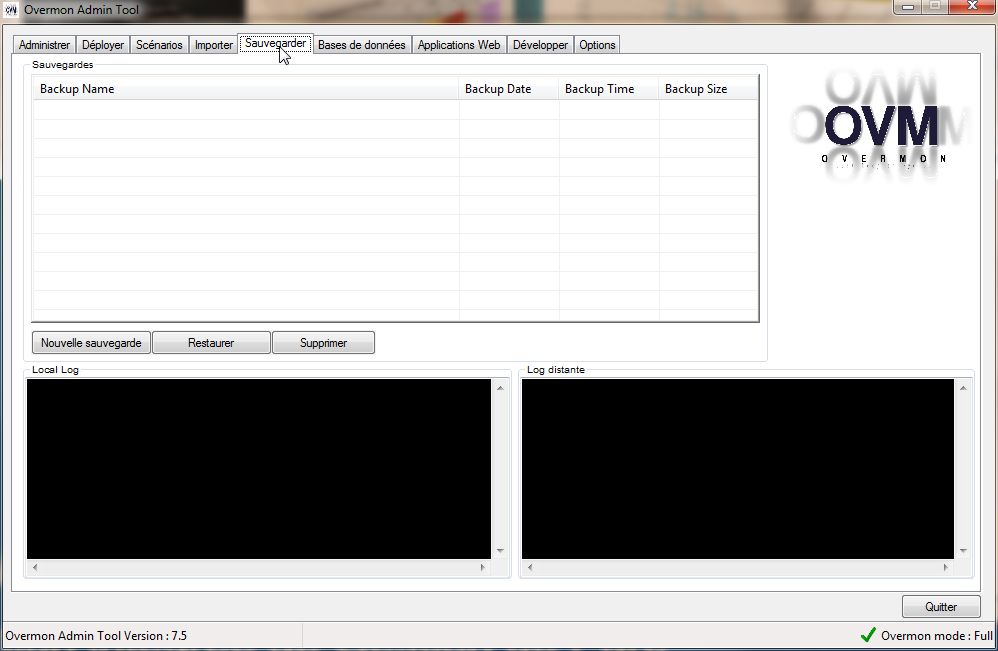Click Quitter to exit the tool

point(940,607)
